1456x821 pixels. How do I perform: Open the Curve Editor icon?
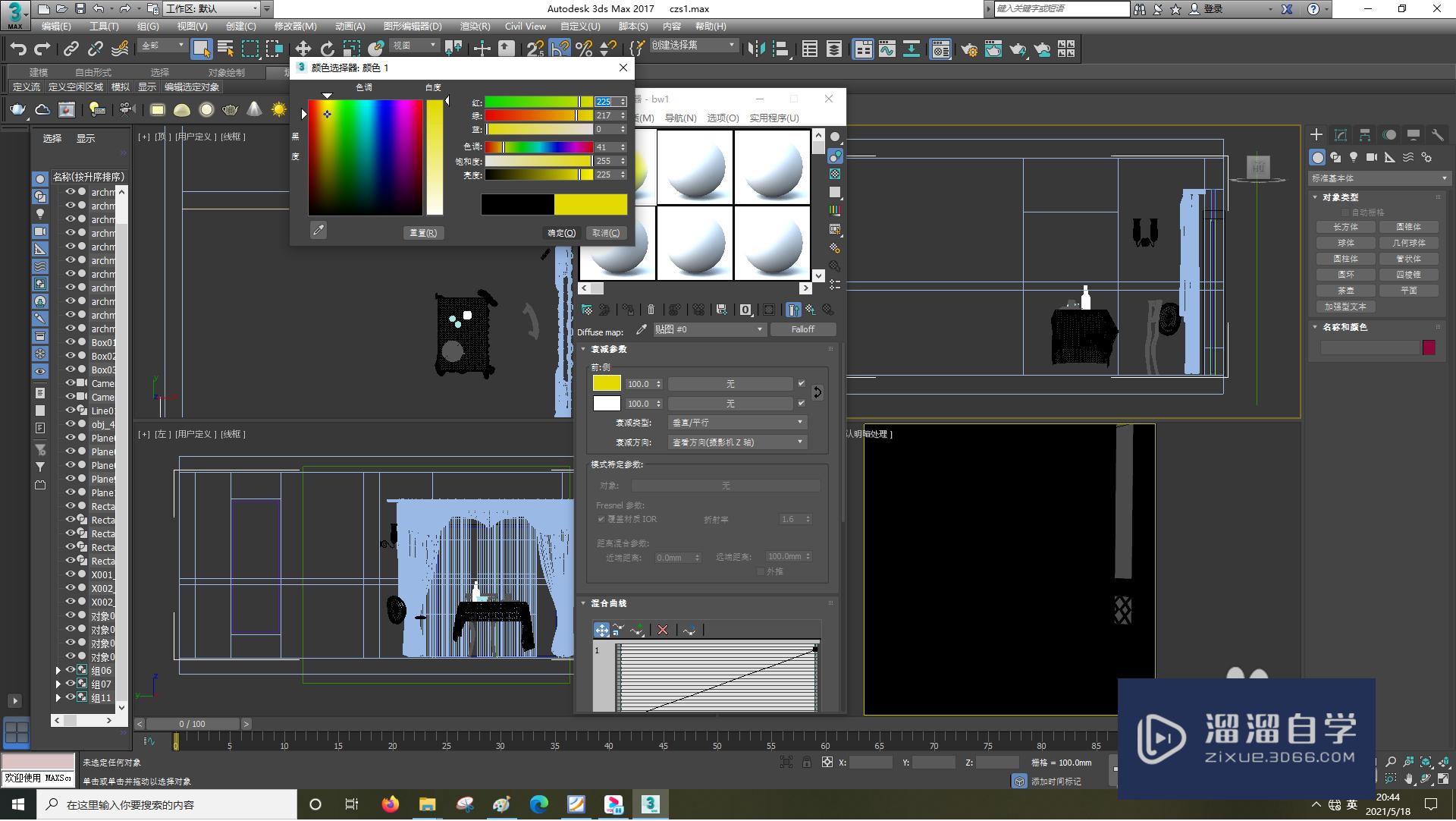coord(887,49)
